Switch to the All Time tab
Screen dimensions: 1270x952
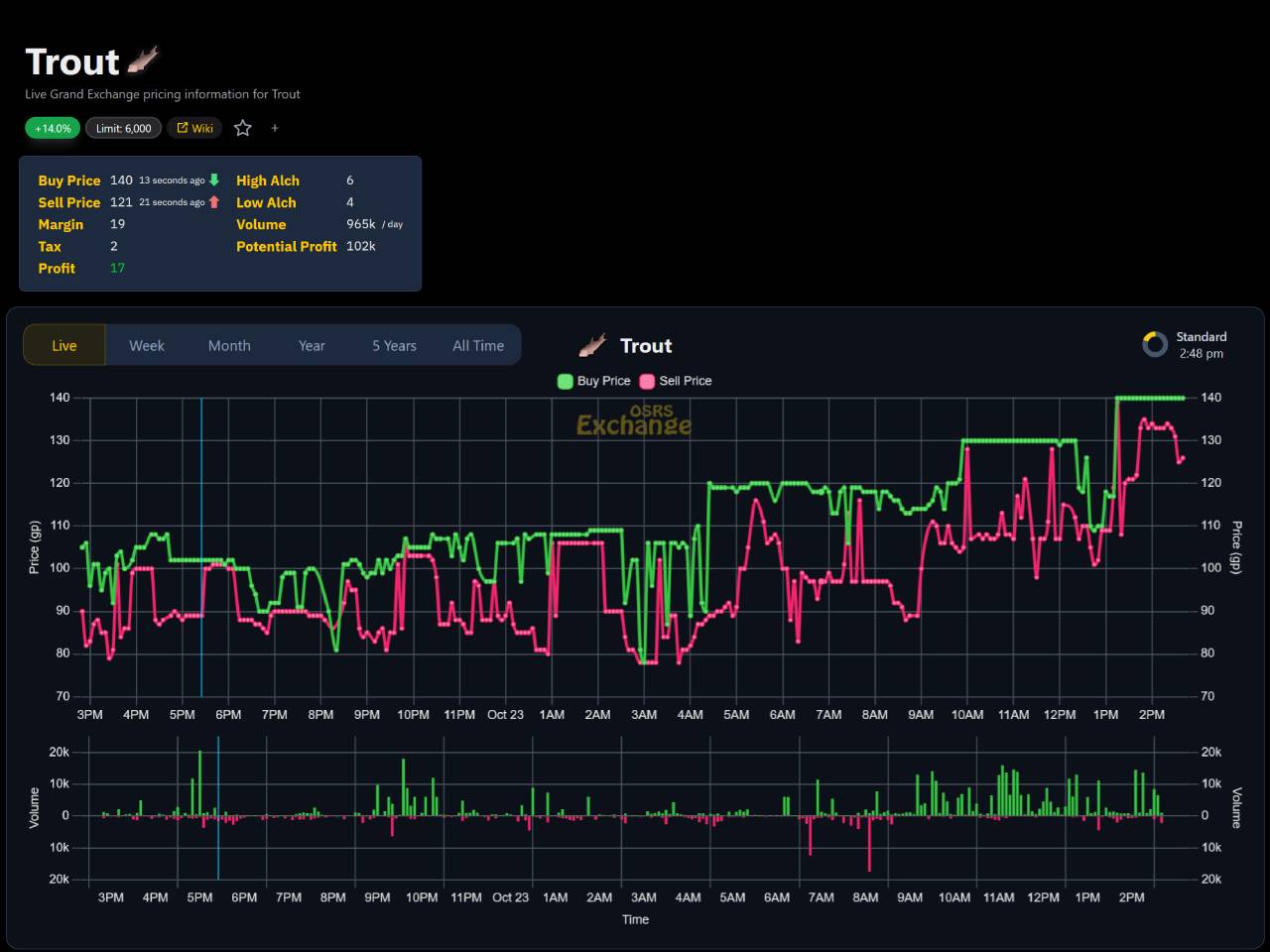coord(478,345)
